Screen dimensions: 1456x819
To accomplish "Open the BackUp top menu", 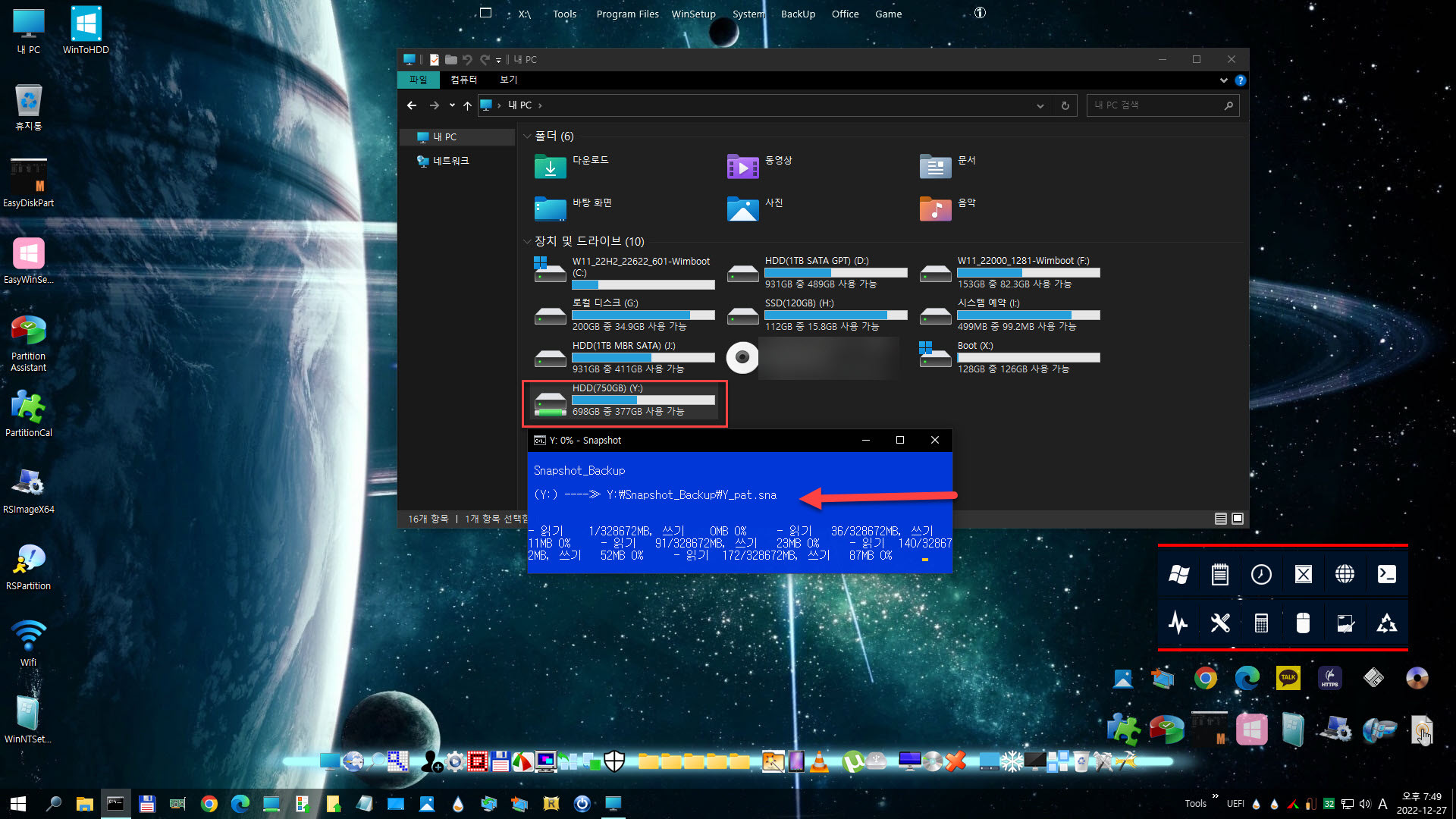I will click(x=798, y=14).
